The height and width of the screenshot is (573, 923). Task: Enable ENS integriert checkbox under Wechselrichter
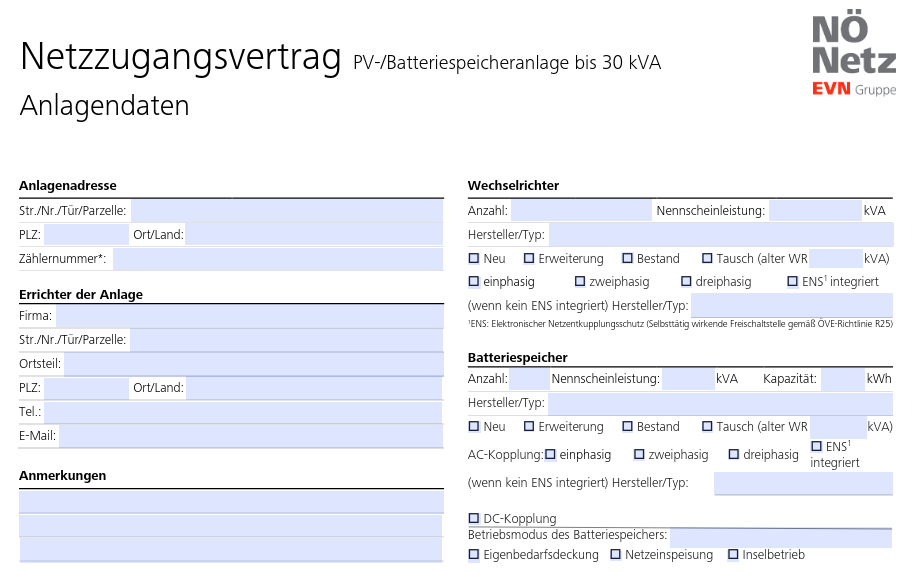[x=792, y=281]
